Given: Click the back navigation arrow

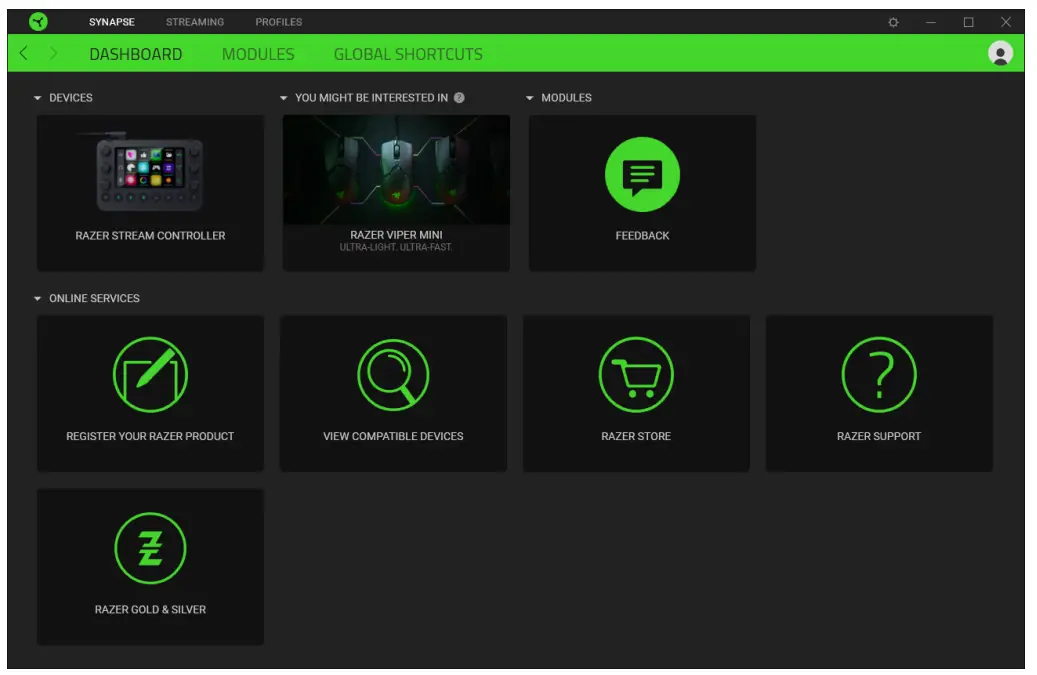Looking at the screenshot, I should pyautogui.click(x=24, y=54).
